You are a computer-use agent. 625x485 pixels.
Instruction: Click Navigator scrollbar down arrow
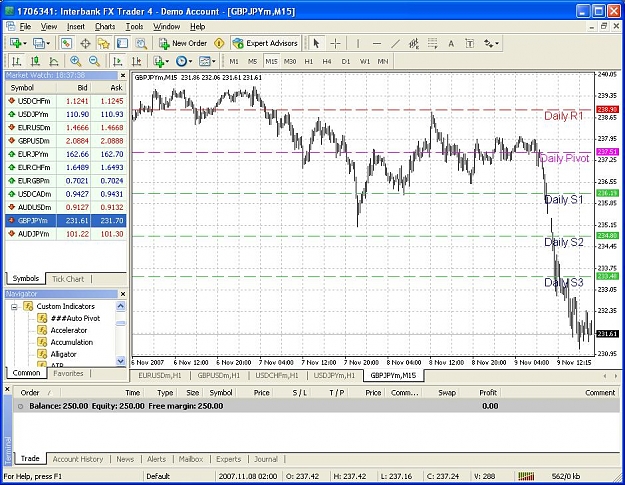[120, 361]
